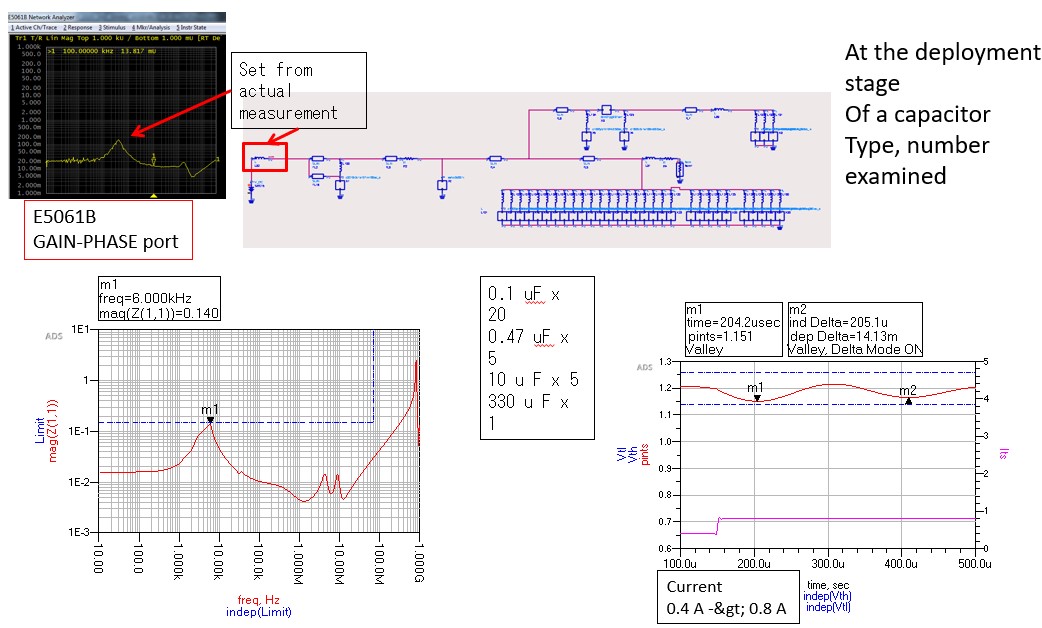Open the Mkr/Analysis menu
1042x628 pixels.
[x=152, y=28]
